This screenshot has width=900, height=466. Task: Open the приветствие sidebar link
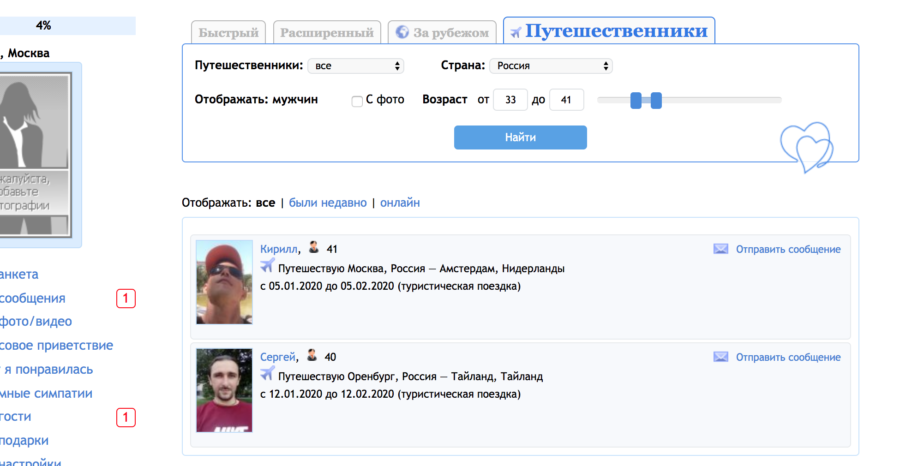click(56, 345)
